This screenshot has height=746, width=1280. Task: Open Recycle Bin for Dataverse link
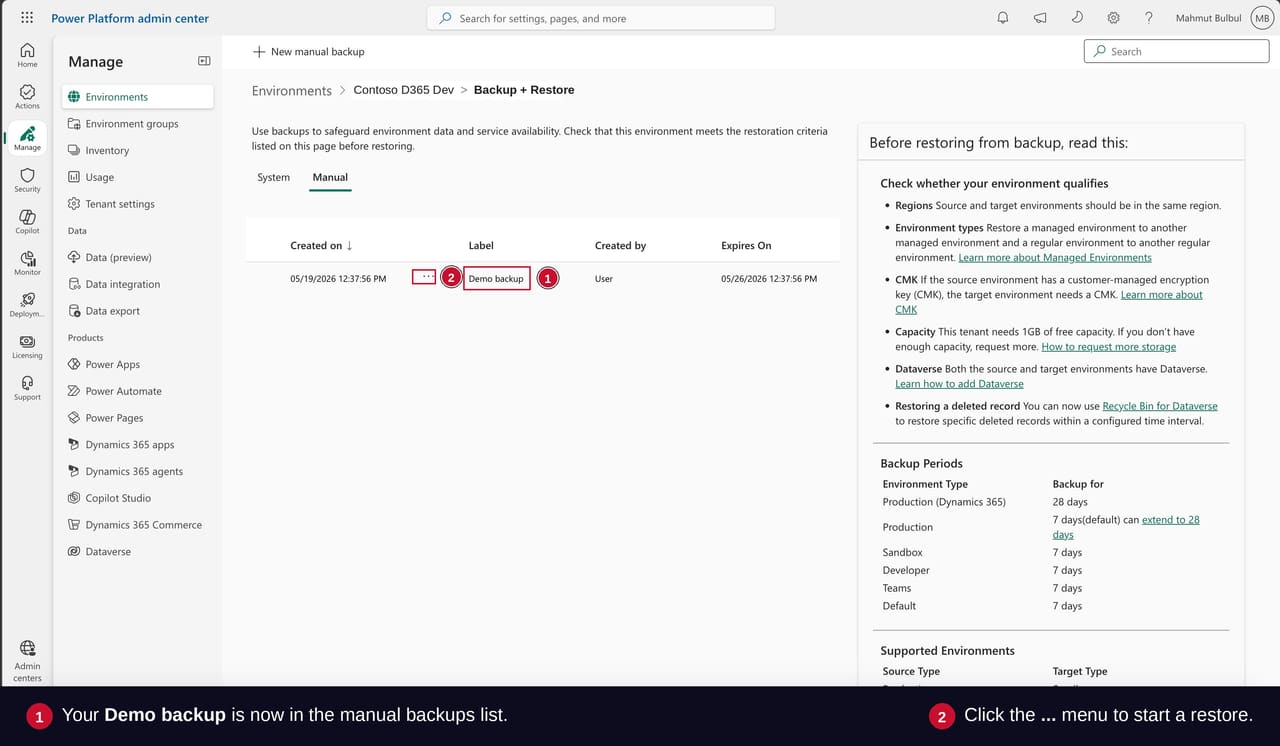(1160, 406)
